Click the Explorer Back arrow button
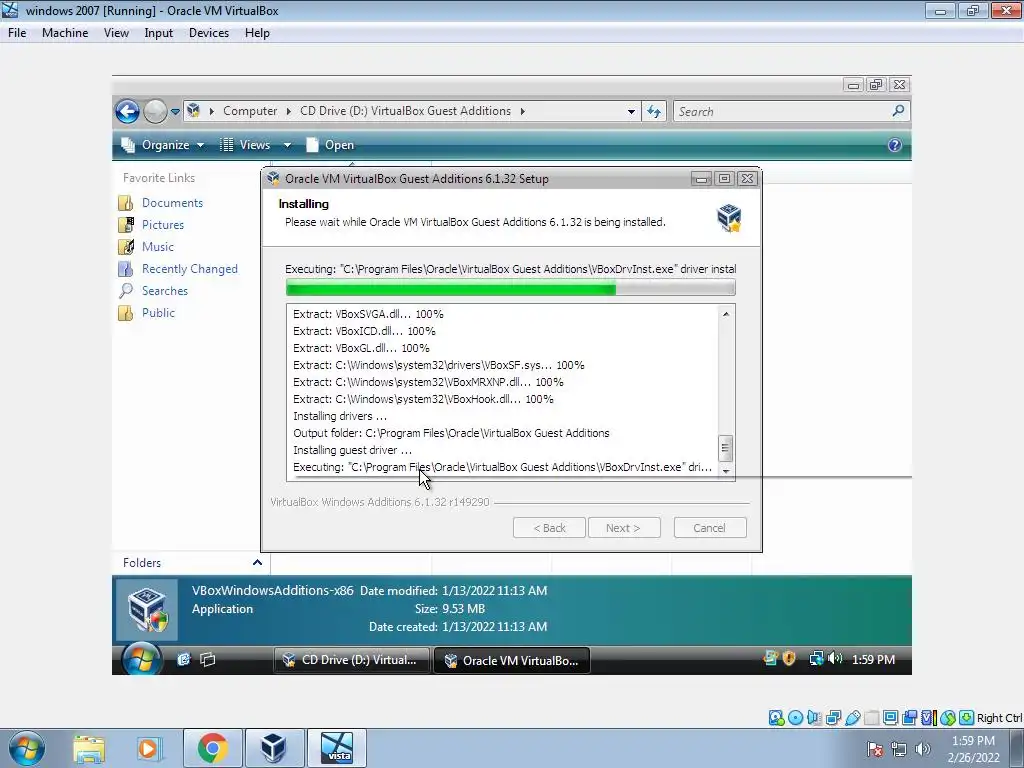Image resolution: width=1024 pixels, height=768 pixels. coord(127,112)
